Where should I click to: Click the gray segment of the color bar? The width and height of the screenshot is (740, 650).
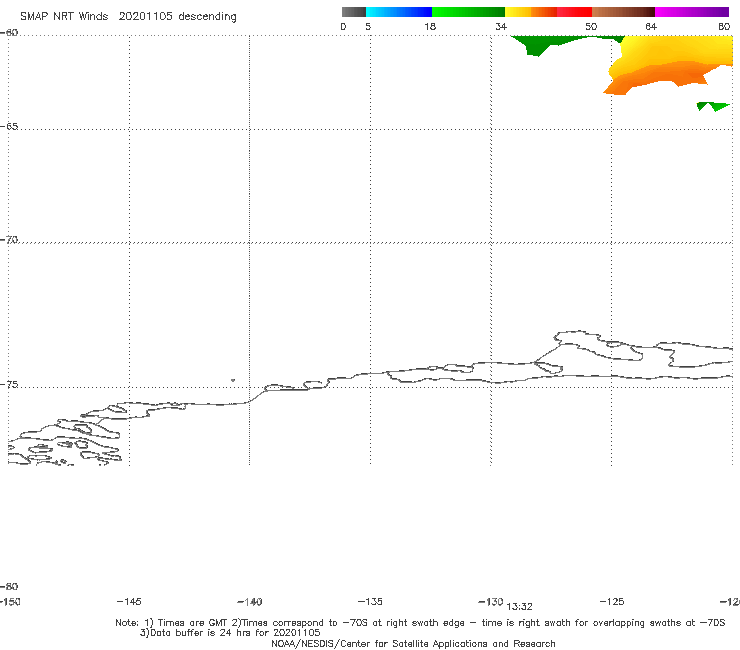[x=353, y=12]
